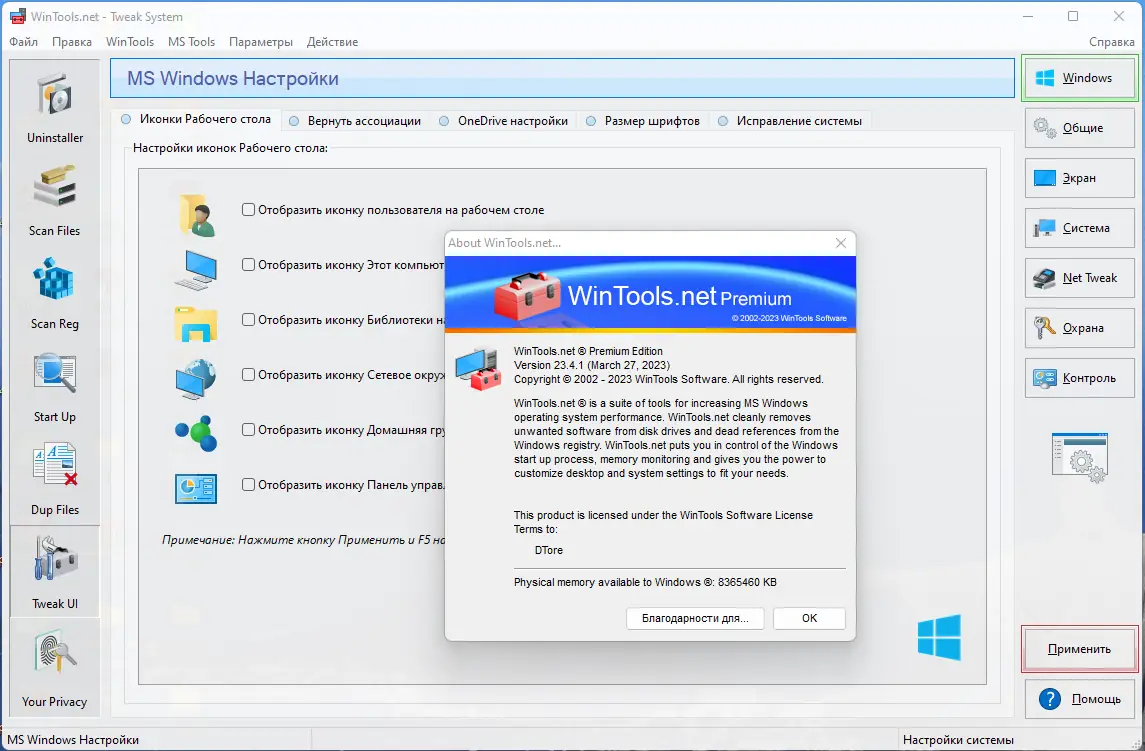Image resolution: width=1145 pixels, height=751 pixels.
Task: Open the WinTools menu
Action: click(130, 42)
